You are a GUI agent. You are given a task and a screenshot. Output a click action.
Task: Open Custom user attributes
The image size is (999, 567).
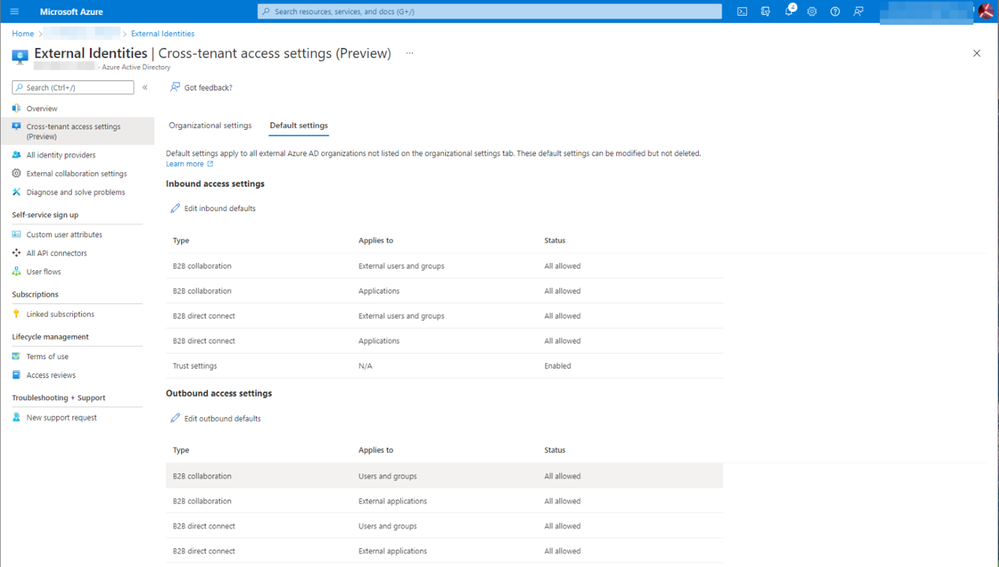coord(64,235)
